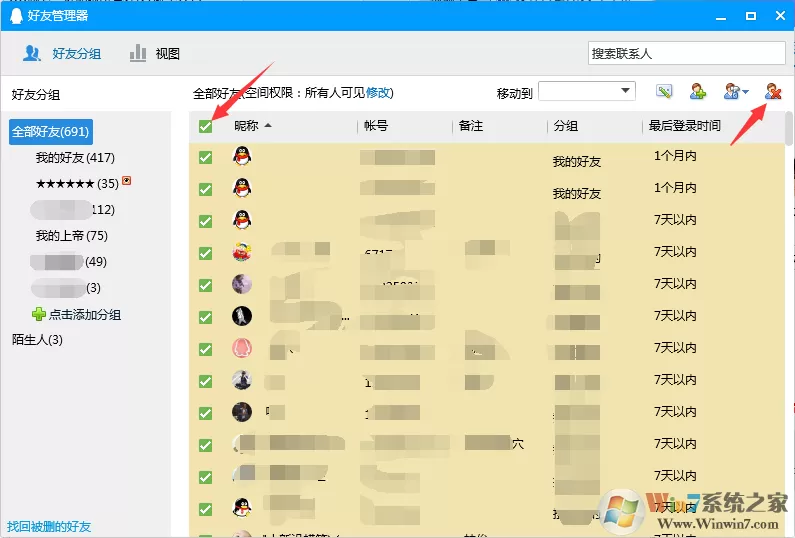The height and width of the screenshot is (538, 795).
Task: Click 我的好友 group cell in first row
Action: [576, 162]
